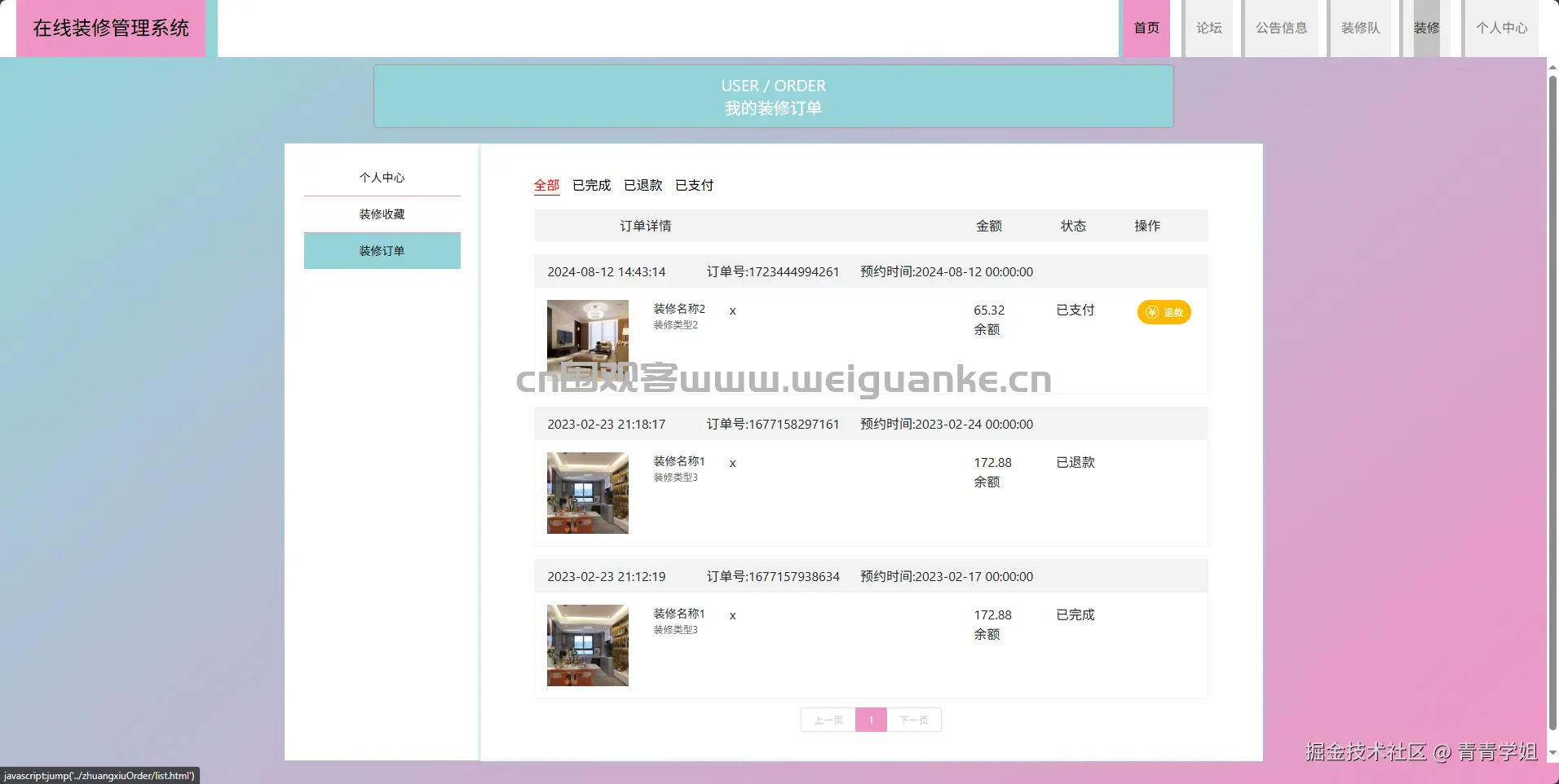Viewport: 1559px width, 784px height.
Task: Click timestamp 2024-08-12 14:43:14
Action: click(x=607, y=271)
